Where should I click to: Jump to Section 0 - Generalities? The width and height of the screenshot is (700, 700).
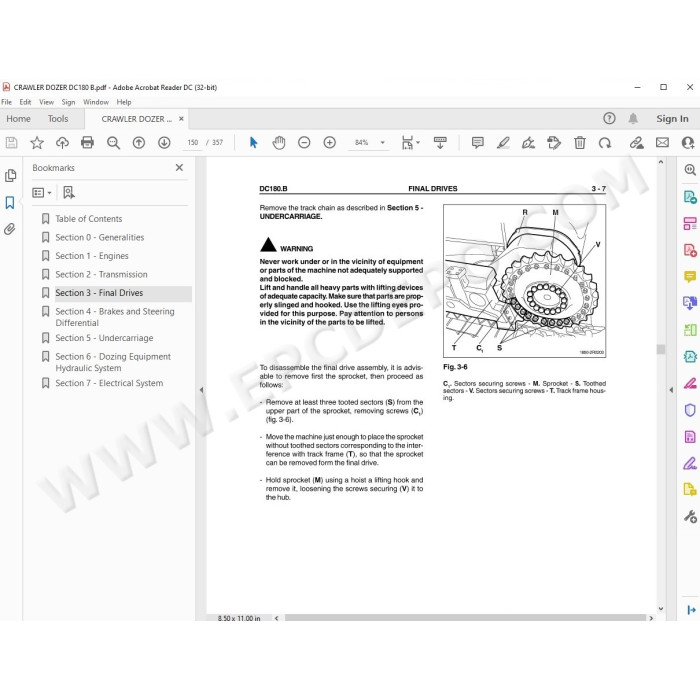point(100,237)
